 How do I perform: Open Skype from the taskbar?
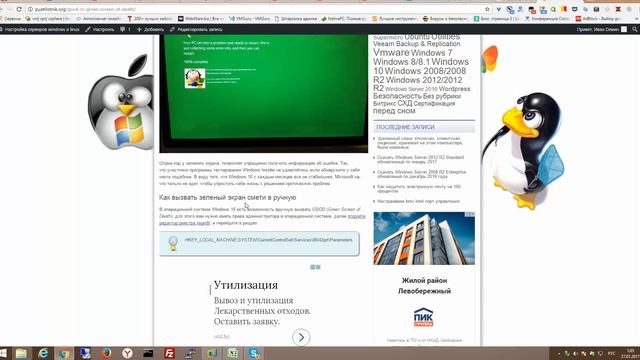pyautogui.click(x=254, y=353)
